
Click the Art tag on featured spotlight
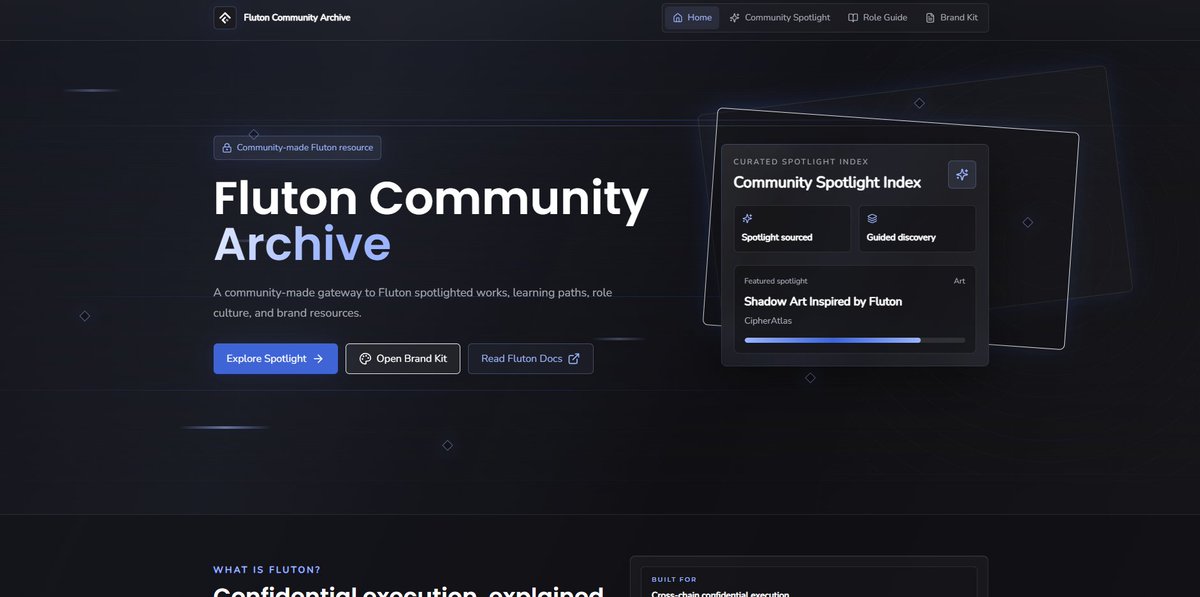tap(959, 281)
